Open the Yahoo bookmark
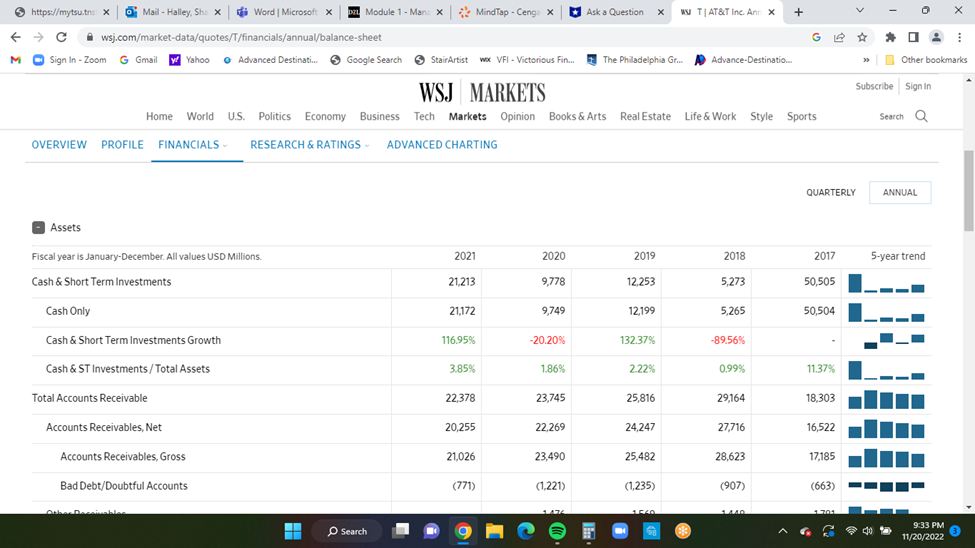The width and height of the screenshot is (975, 548). [x=190, y=60]
